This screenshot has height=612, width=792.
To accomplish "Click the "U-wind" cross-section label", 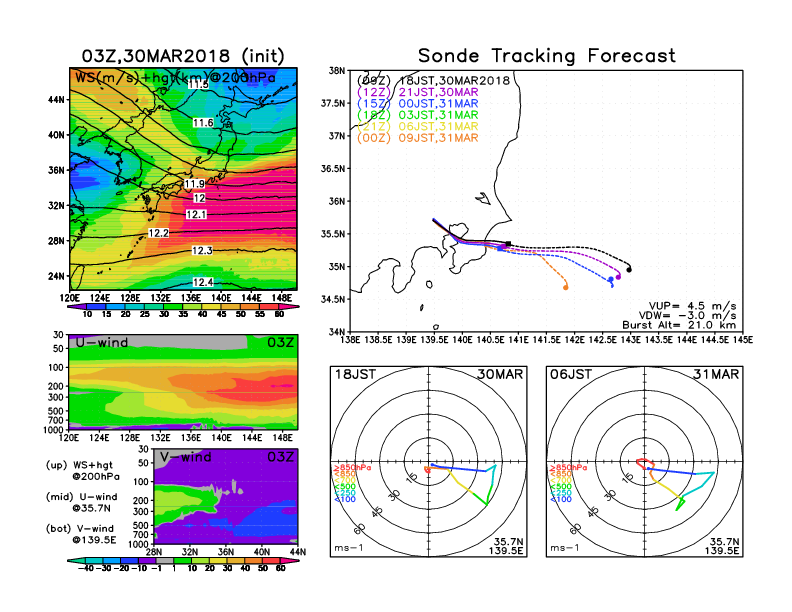I will tap(102, 343).
